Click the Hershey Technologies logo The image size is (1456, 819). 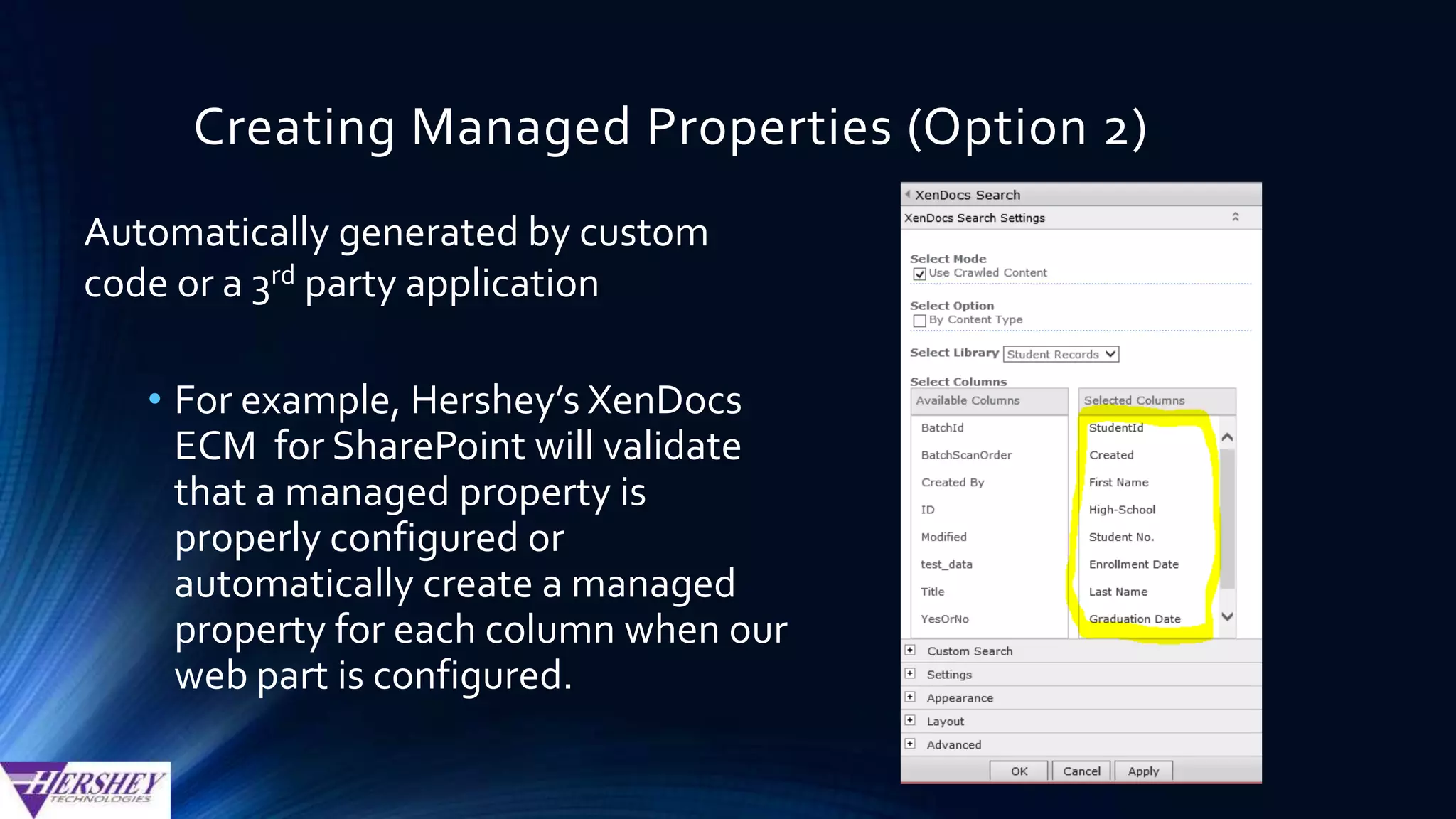point(85,790)
